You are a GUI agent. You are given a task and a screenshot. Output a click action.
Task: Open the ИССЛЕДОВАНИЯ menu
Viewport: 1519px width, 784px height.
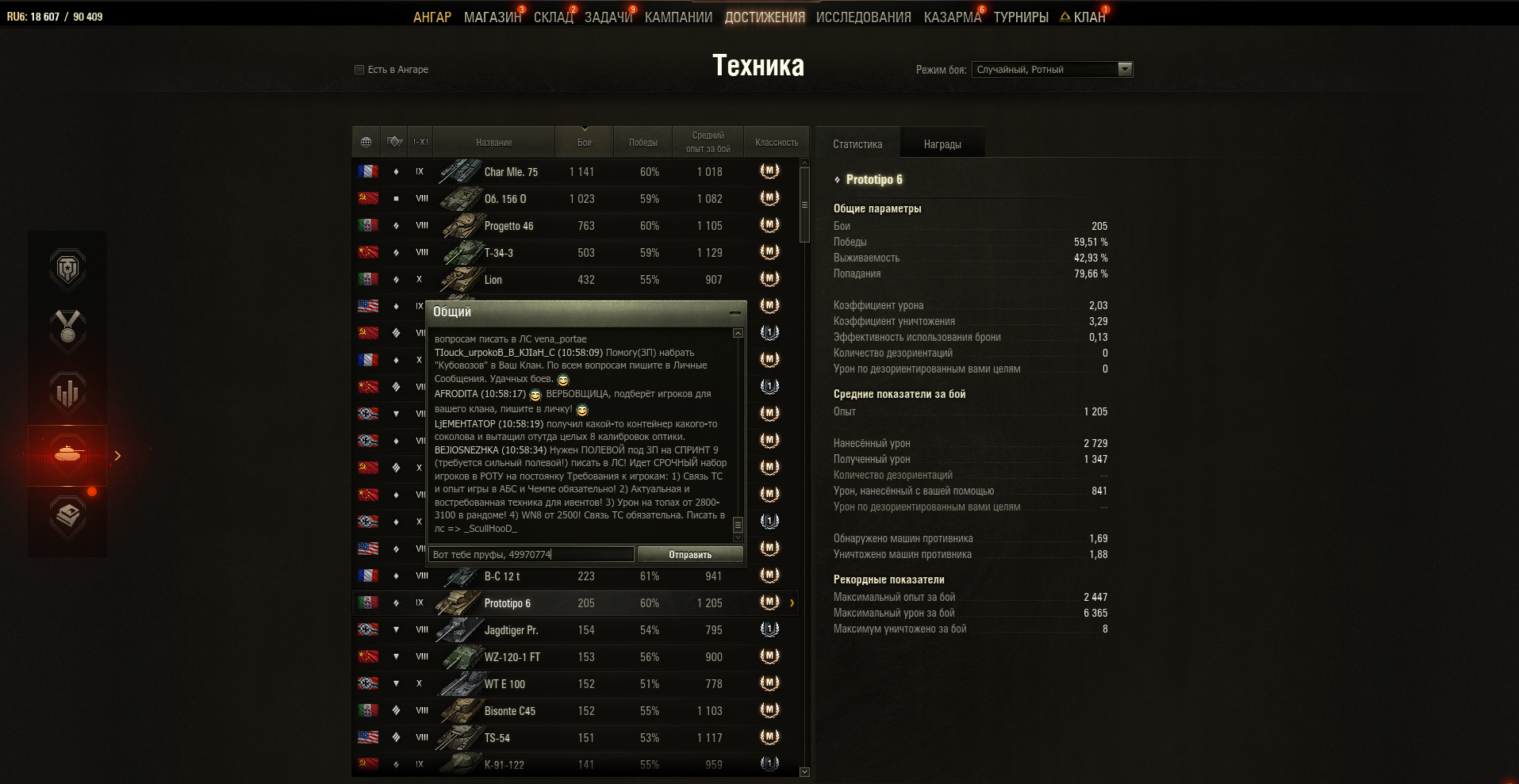[863, 17]
